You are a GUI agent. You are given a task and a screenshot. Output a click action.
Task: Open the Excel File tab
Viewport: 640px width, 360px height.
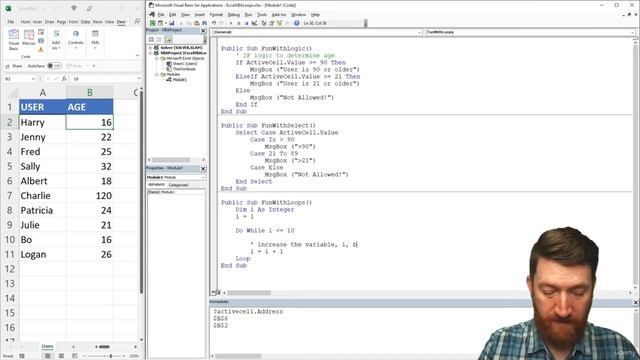11,22
